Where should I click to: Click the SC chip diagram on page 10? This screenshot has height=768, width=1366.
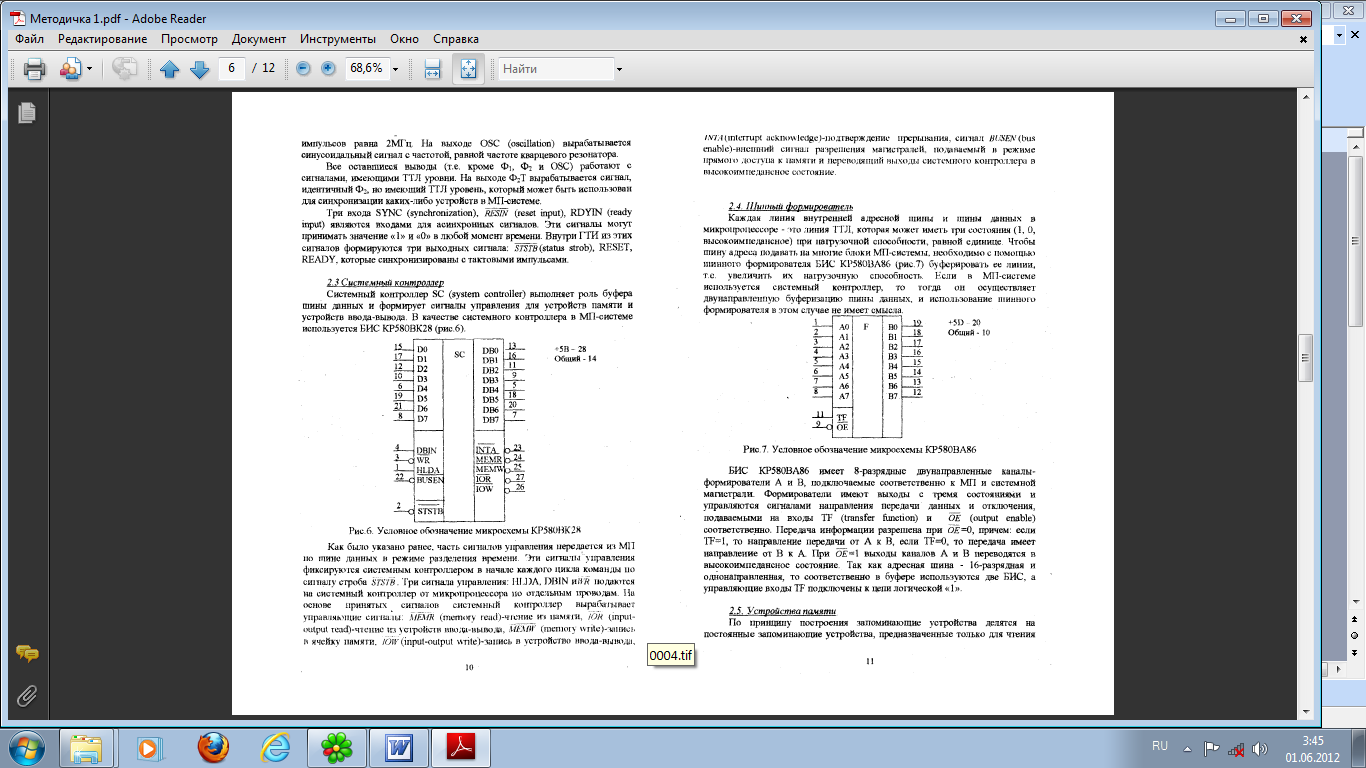pyautogui.click(x=459, y=432)
